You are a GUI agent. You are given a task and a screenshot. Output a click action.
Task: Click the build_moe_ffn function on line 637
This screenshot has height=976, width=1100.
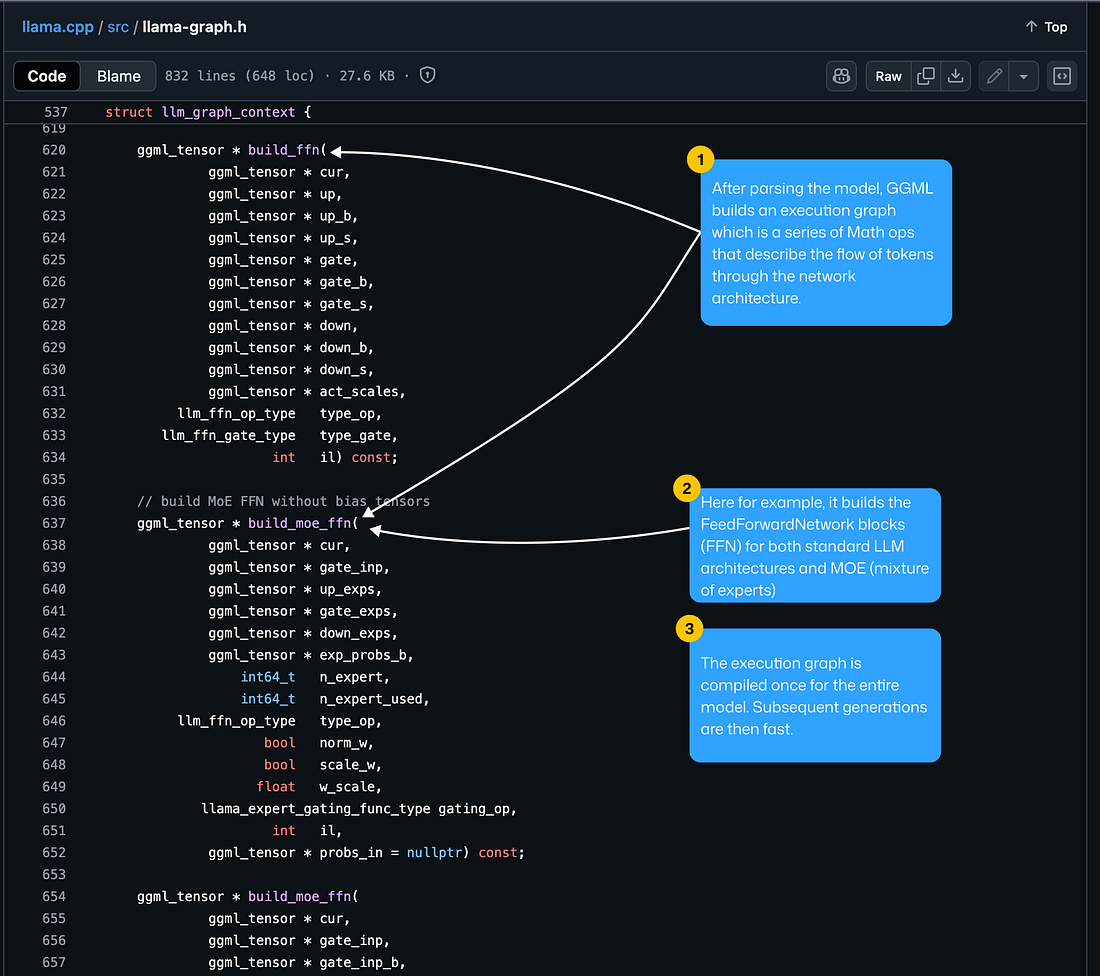300,523
